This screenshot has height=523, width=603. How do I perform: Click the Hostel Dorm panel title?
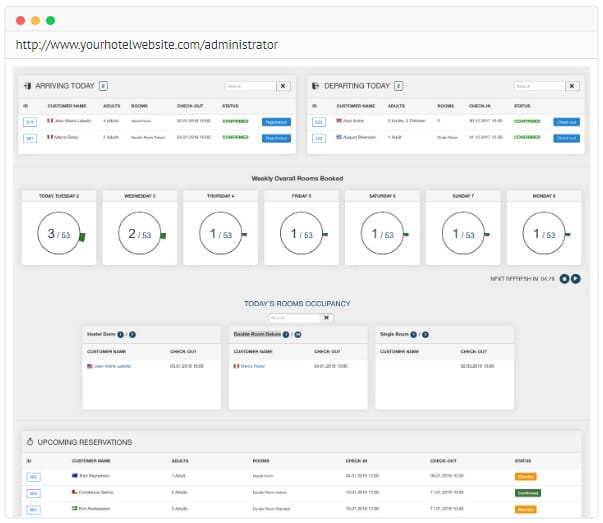click(x=101, y=334)
